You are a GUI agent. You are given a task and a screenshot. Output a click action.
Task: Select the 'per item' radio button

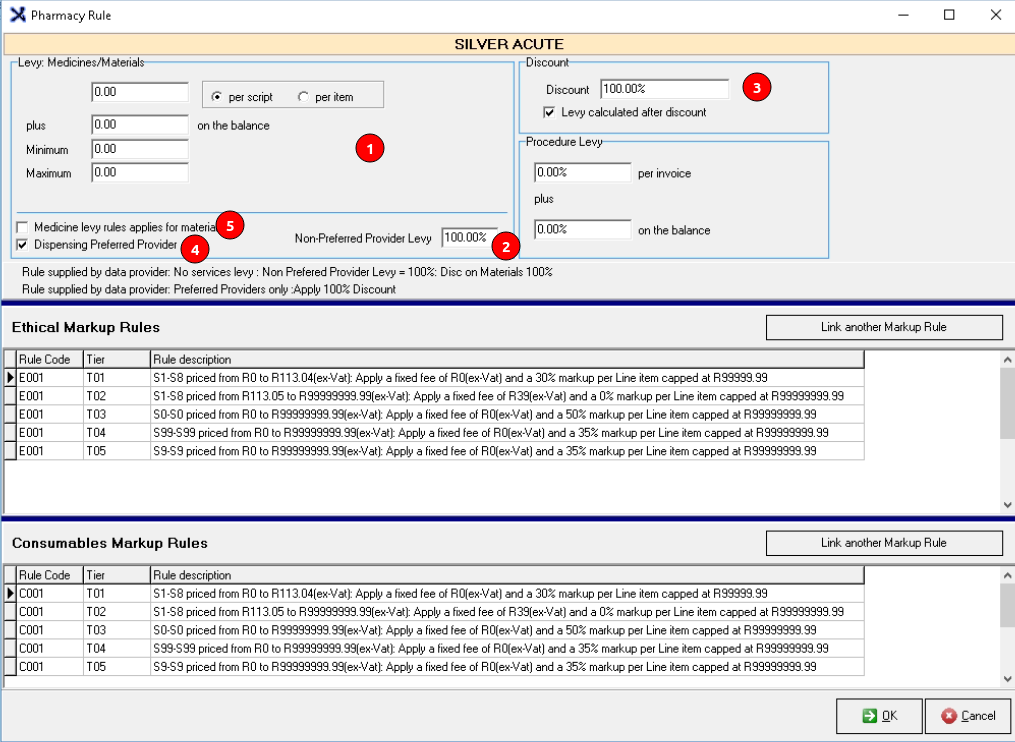(304, 97)
